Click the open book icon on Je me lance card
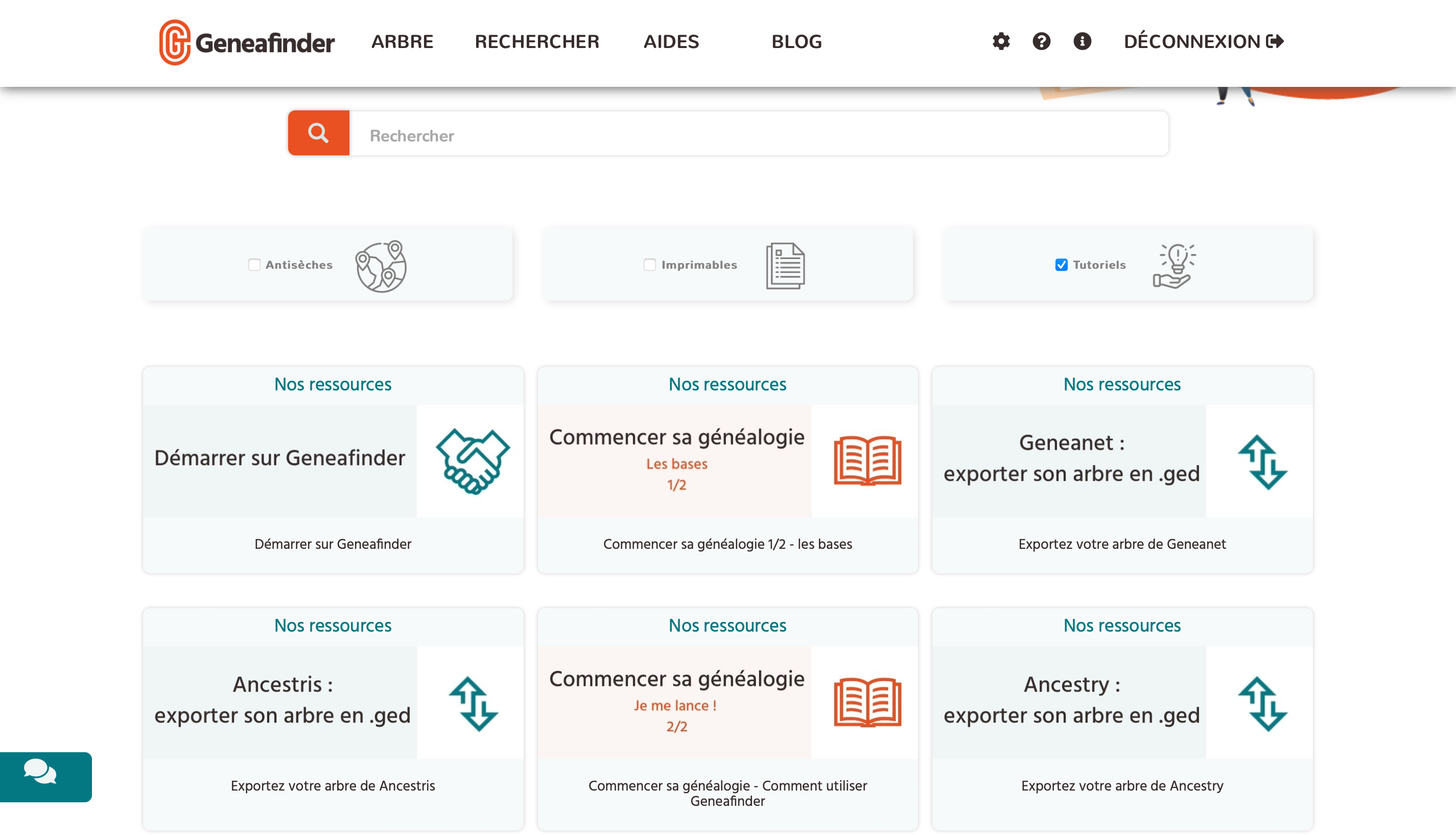The height and width of the screenshot is (835, 1456). 867,703
